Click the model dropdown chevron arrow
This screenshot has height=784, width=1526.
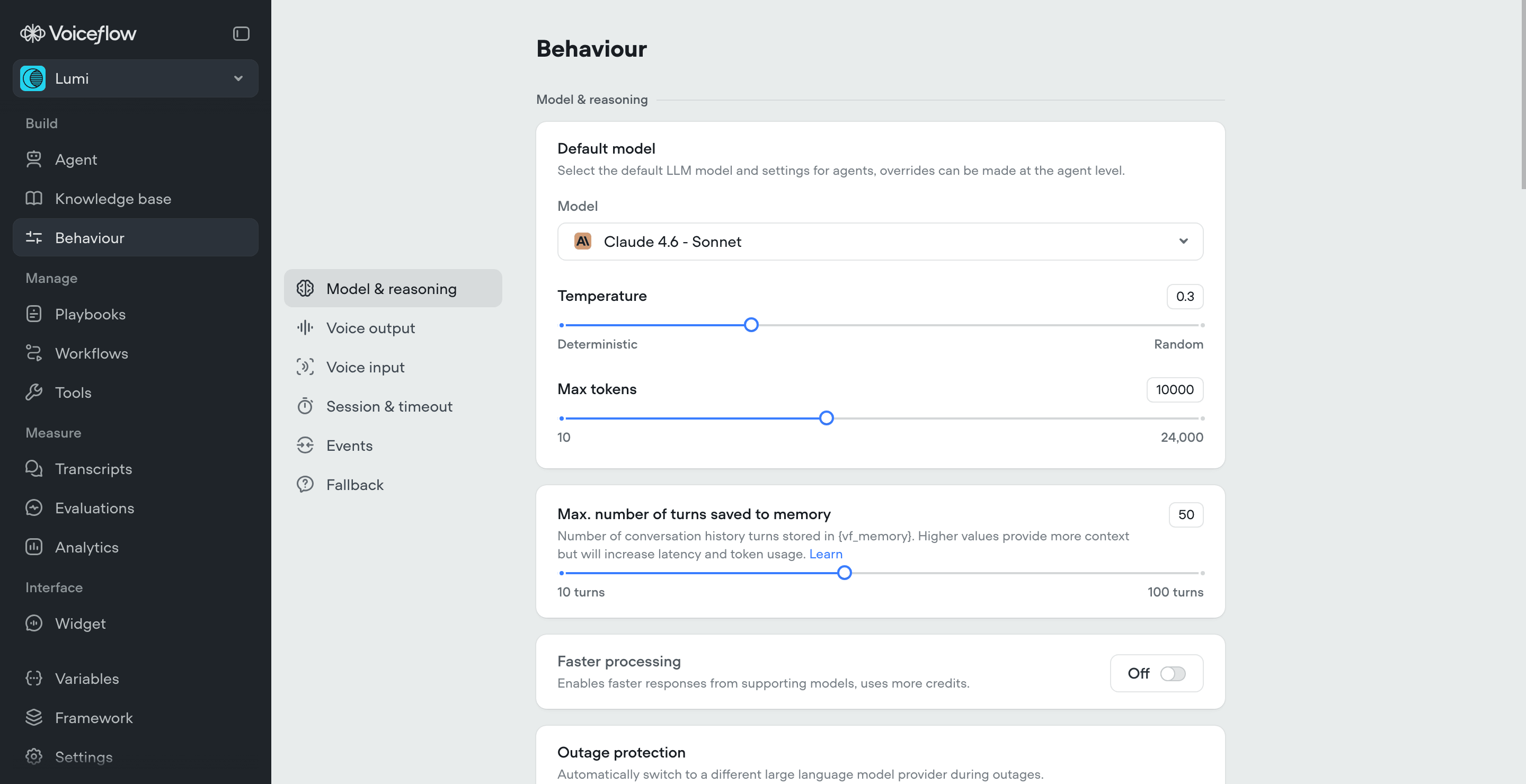pyautogui.click(x=1183, y=242)
